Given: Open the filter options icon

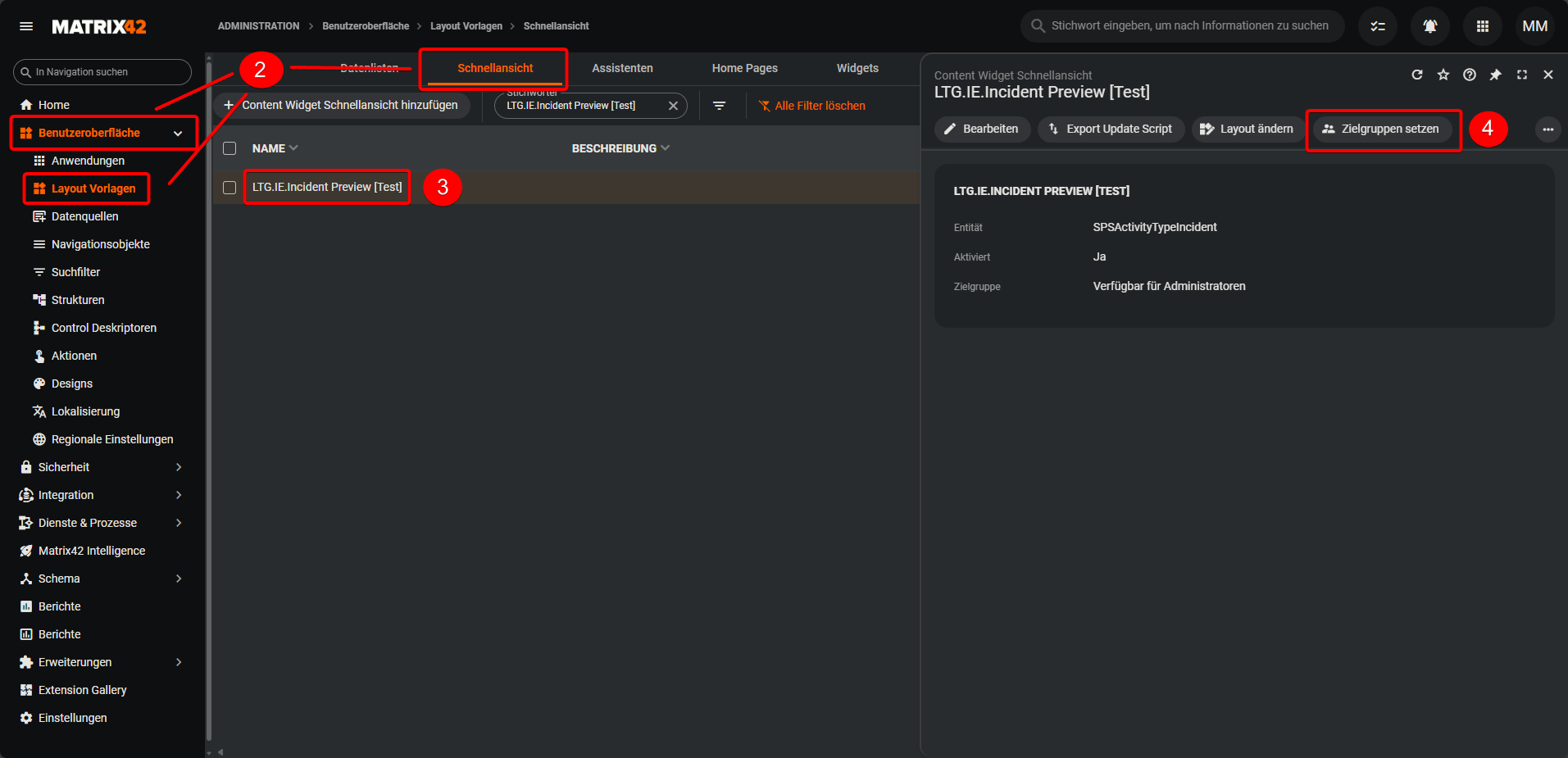Looking at the screenshot, I should pos(719,106).
